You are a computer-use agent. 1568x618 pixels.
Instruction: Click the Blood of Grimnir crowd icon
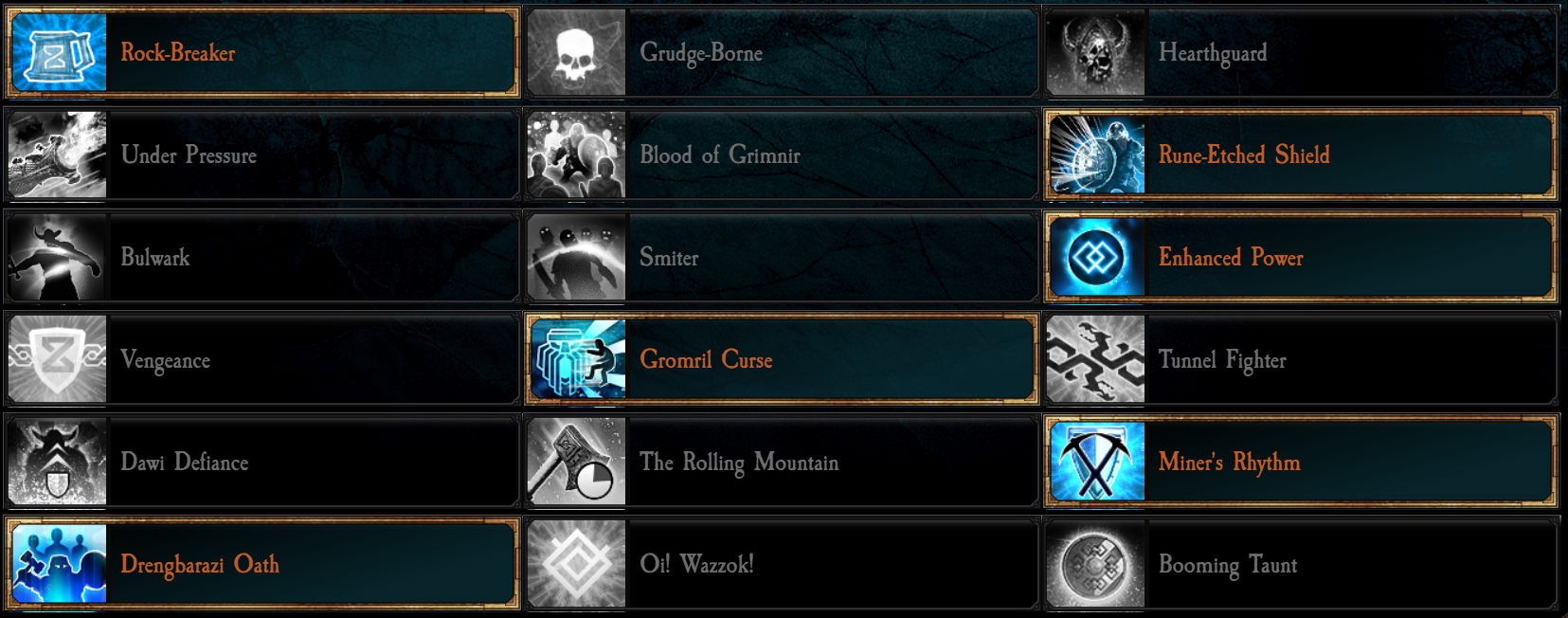point(577,154)
